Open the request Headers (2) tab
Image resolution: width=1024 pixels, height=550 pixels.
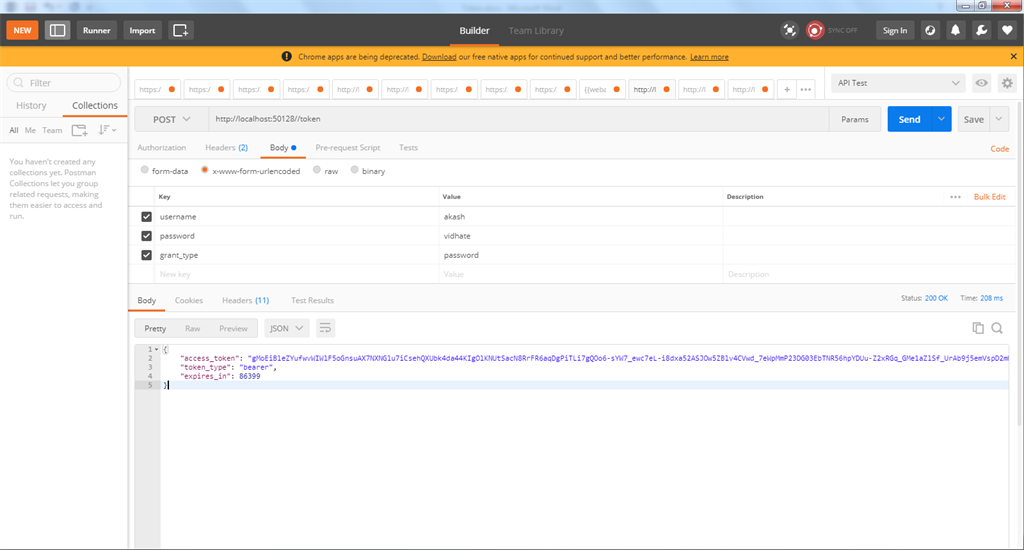click(x=227, y=148)
